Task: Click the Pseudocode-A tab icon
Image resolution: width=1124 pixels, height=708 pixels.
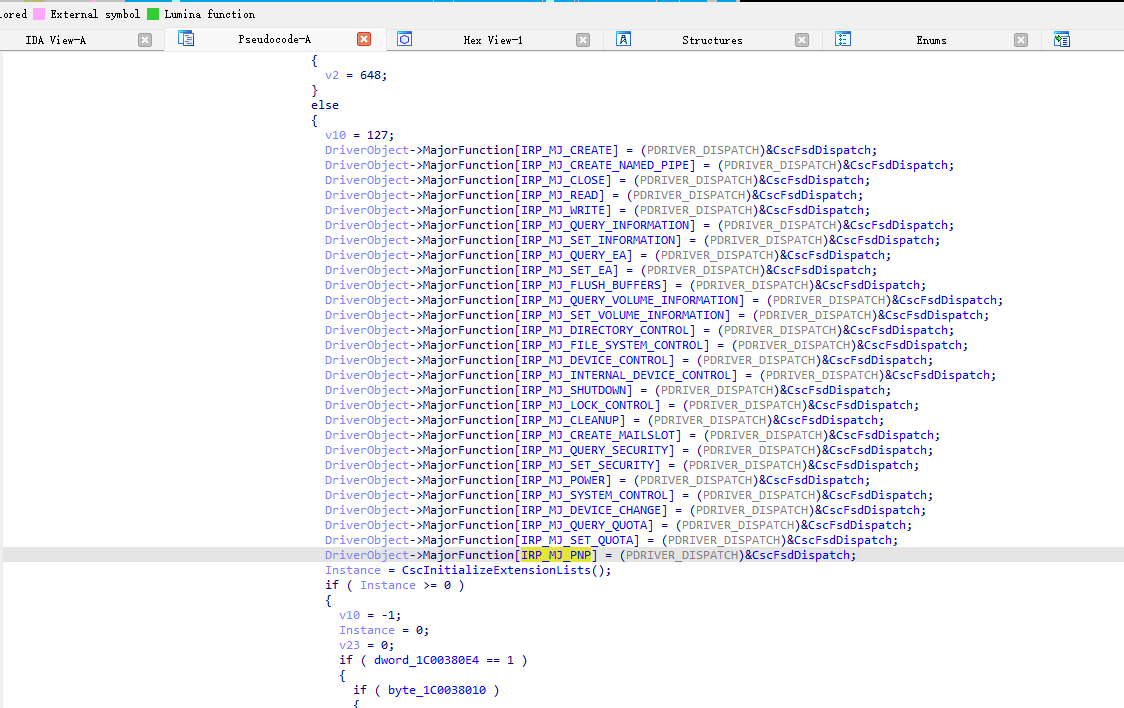Action: [186, 39]
